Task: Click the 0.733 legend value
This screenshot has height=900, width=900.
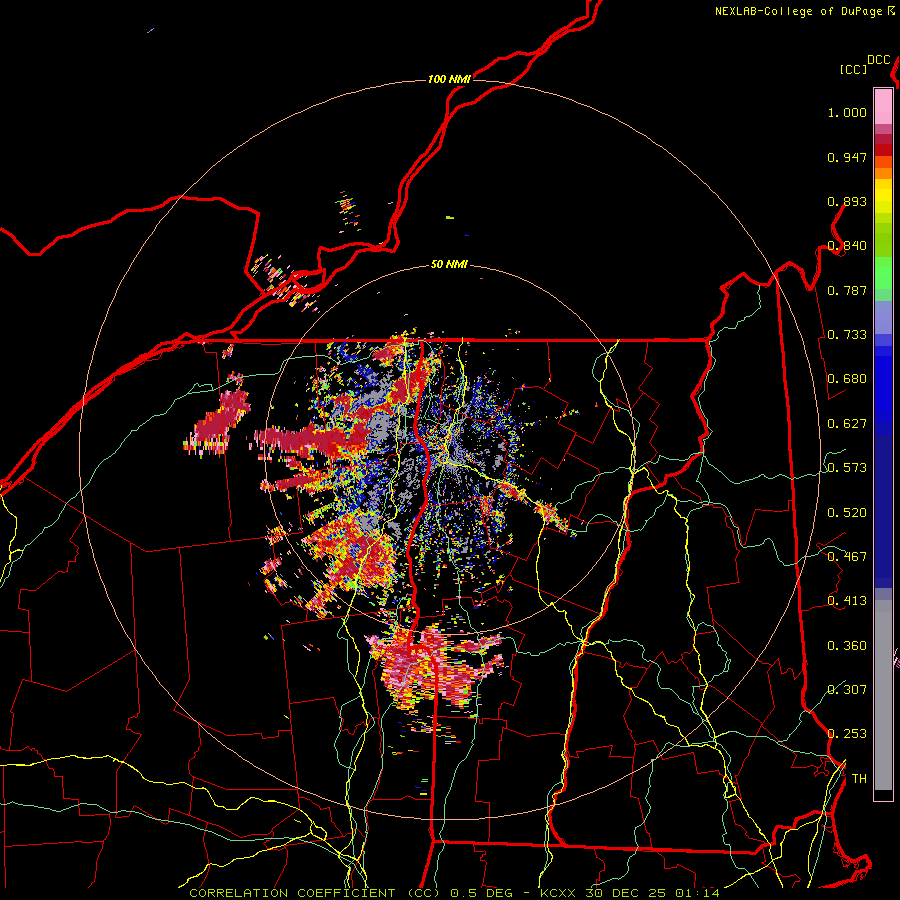Action: [847, 335]
